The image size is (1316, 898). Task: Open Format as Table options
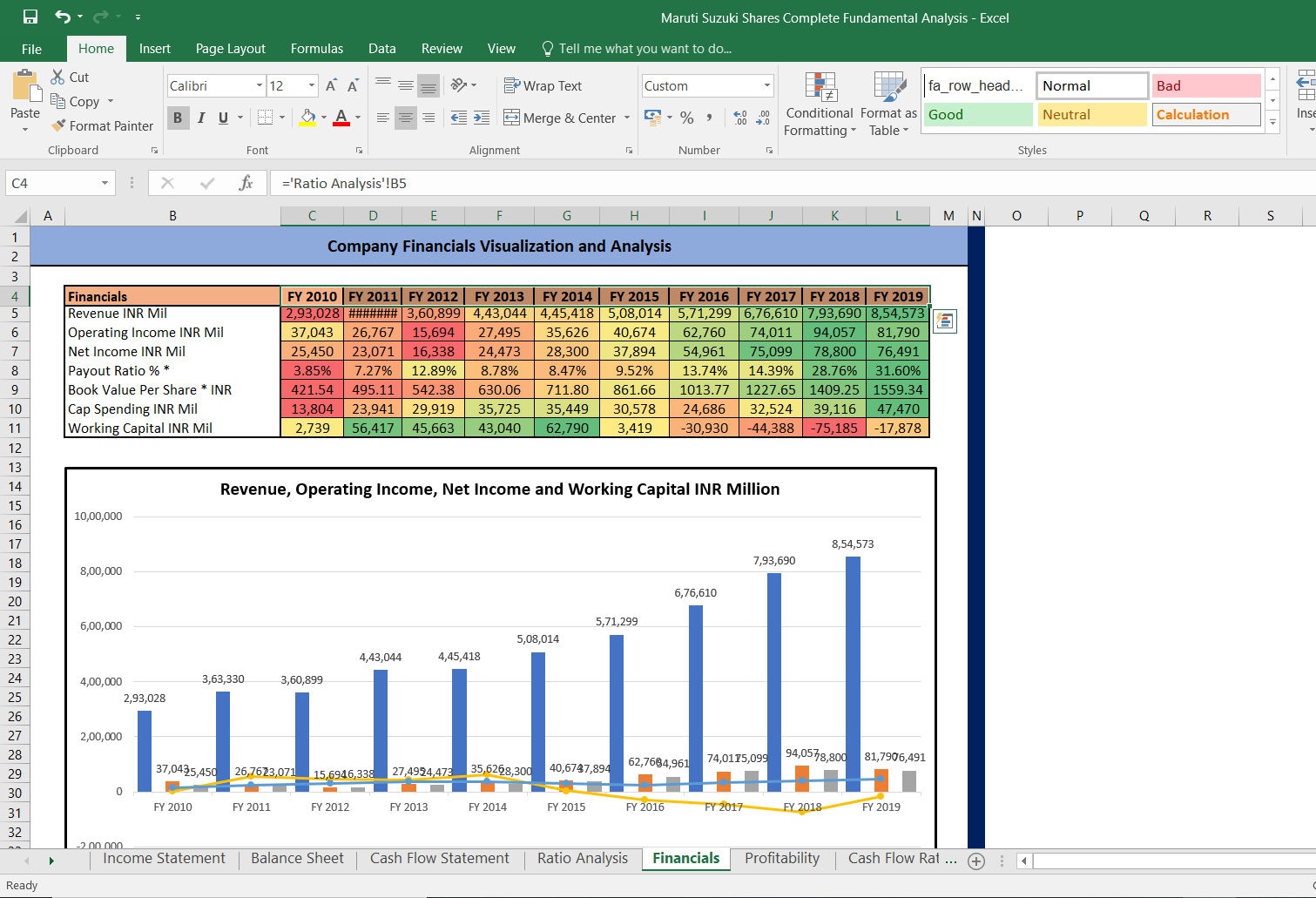click(x=888, y=105)
